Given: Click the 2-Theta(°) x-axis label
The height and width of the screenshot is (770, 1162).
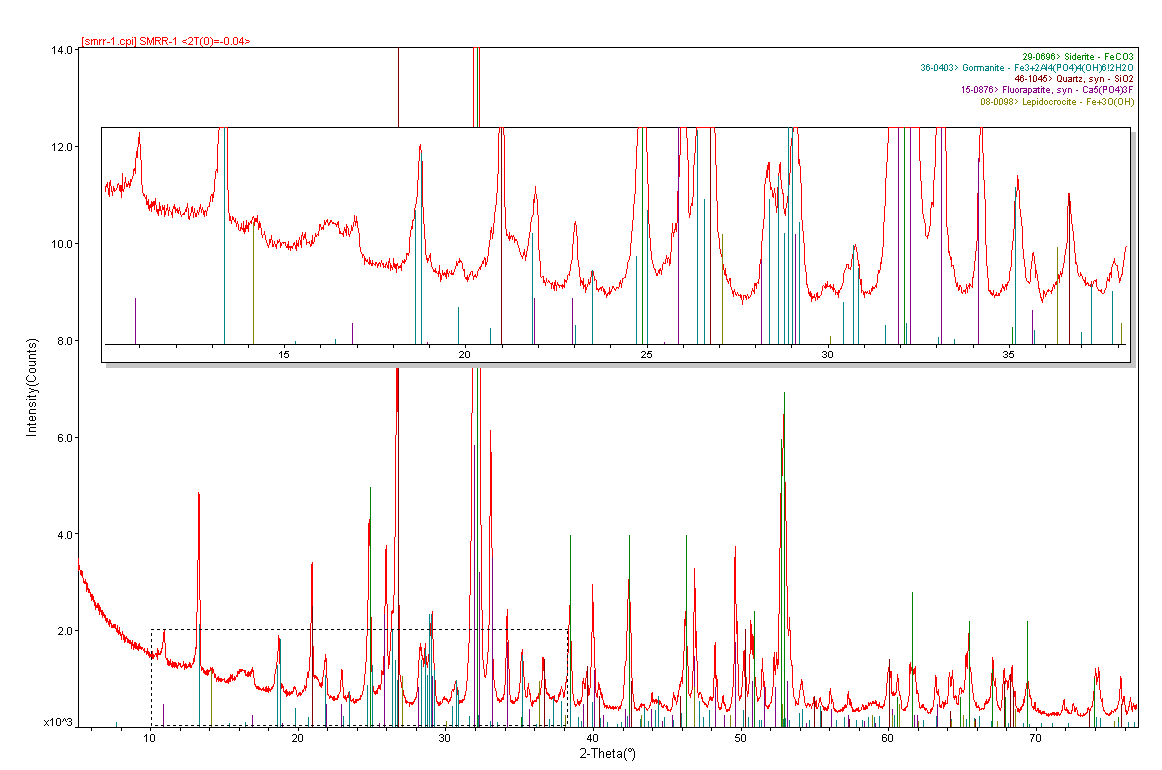Looking at the screenshot, I should pyautogui.click(x=608, y=753).
